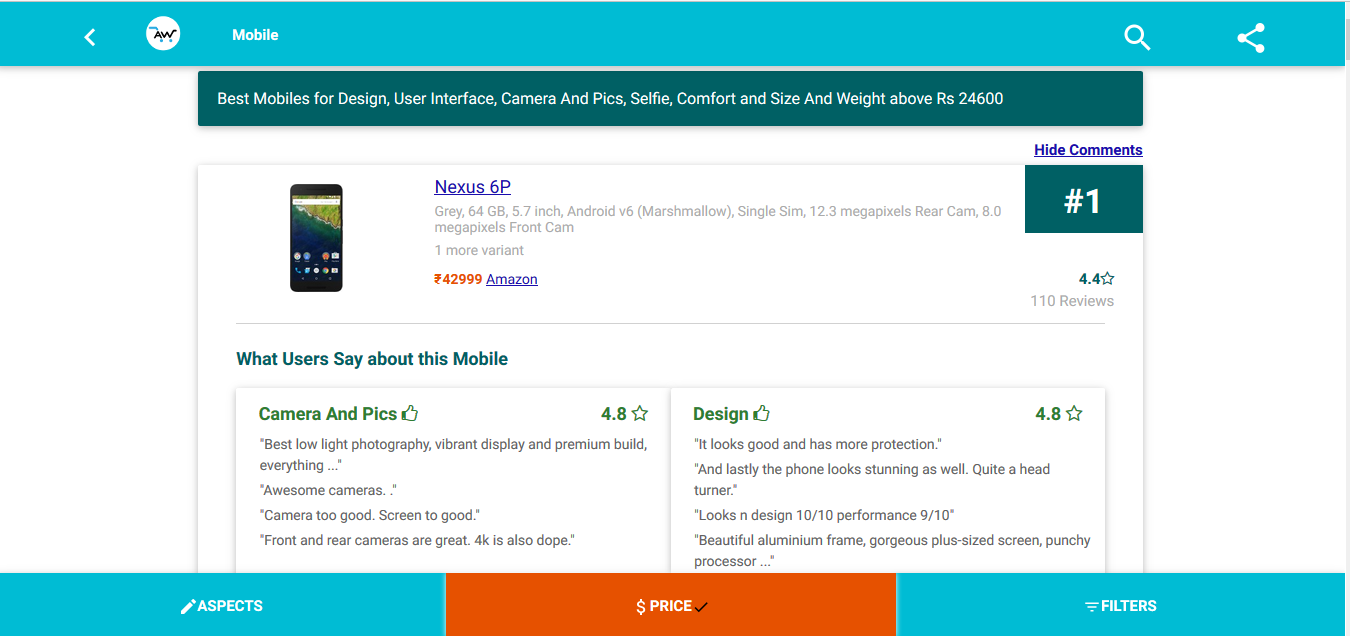Click 'Camera too good. Screen to good.' quote
1350x636 pixels.
click(x=370, y=515)
